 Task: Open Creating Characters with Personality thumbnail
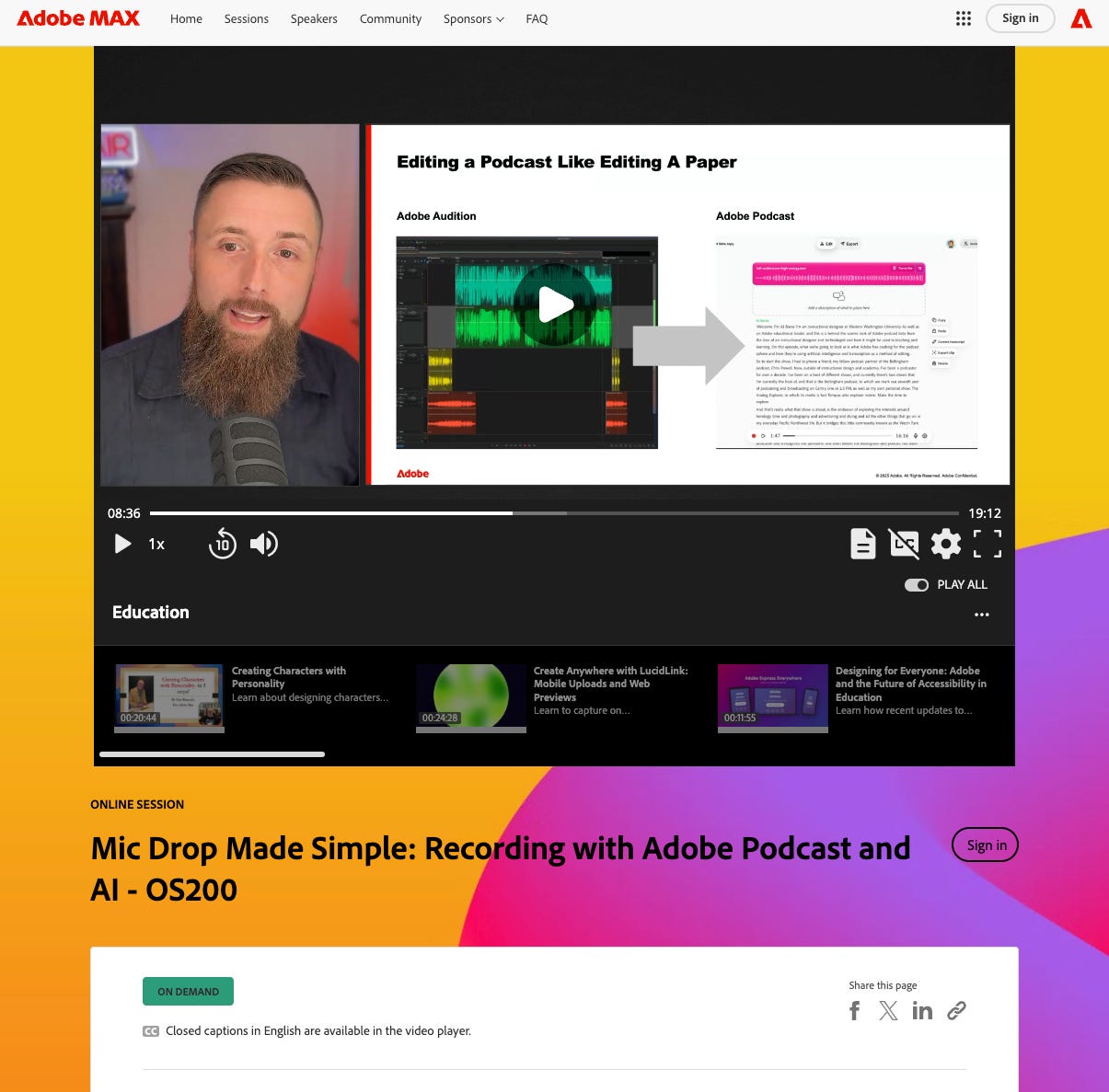169,696
